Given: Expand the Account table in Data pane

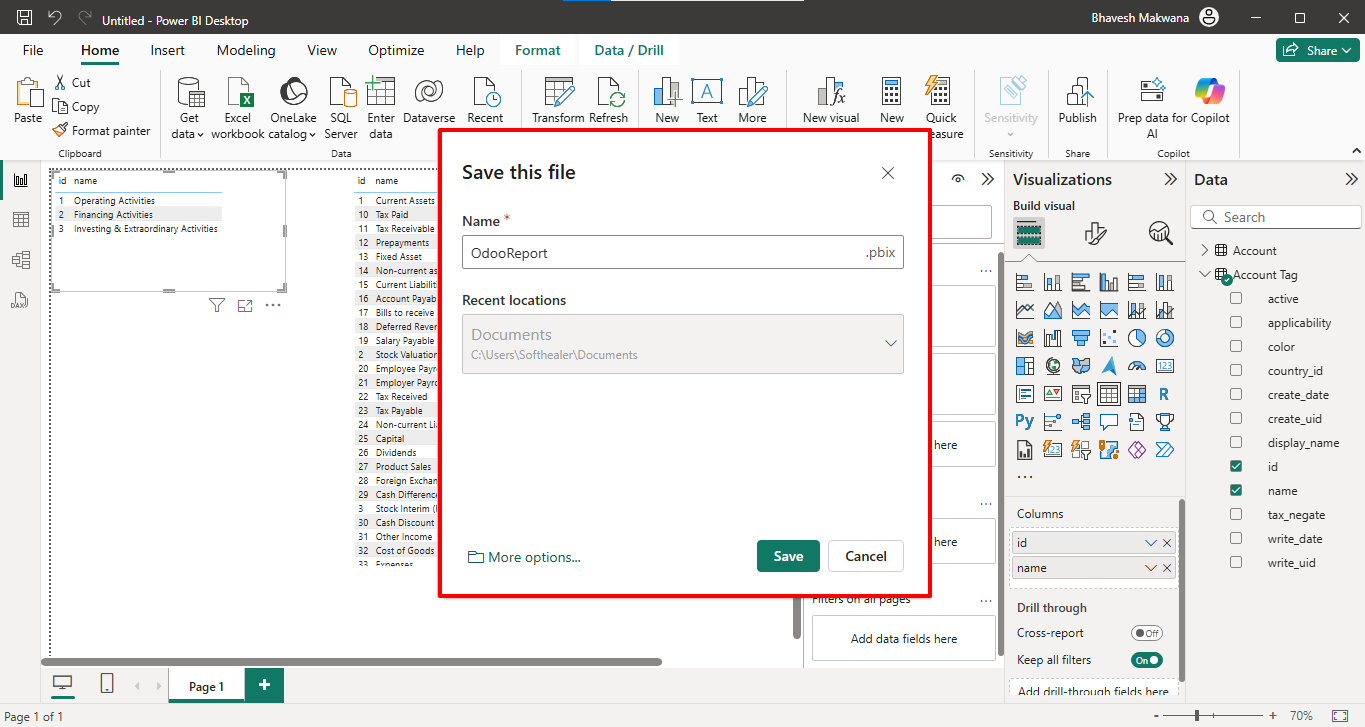Looking at the screenshot, I should point(1204,251).
